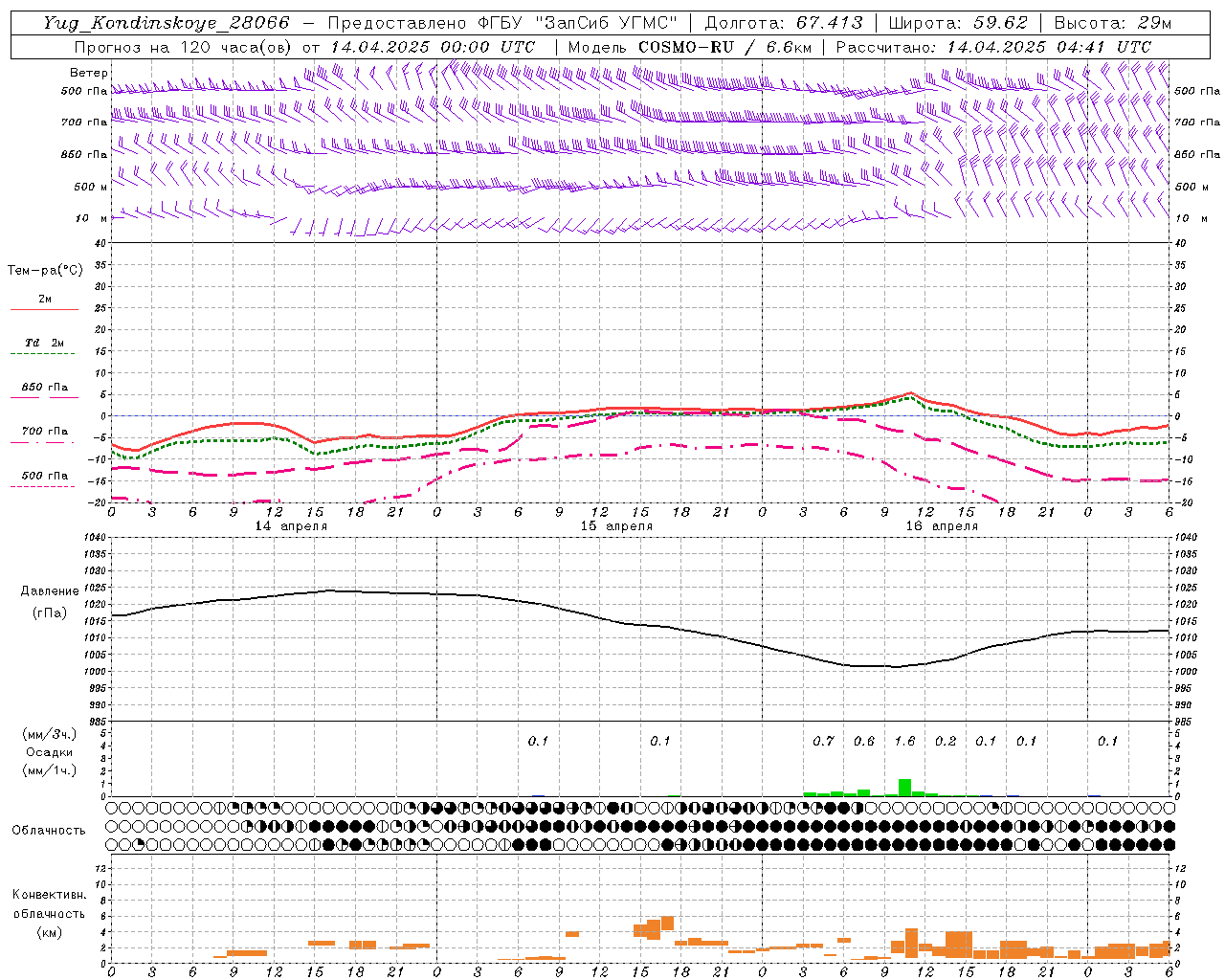Click the date label 14 апреля

click(x=291, y=526)
